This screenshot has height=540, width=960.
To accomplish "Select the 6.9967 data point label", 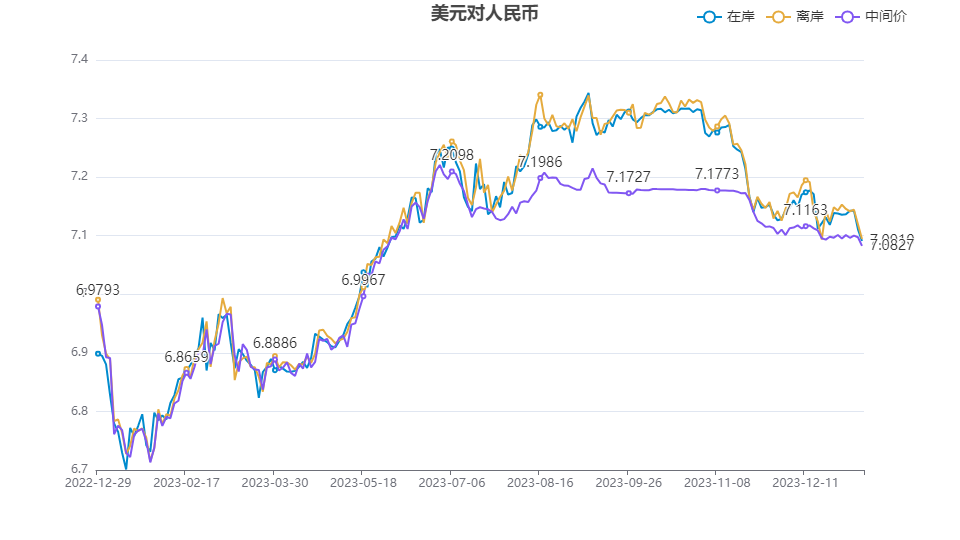I will 363,280.
